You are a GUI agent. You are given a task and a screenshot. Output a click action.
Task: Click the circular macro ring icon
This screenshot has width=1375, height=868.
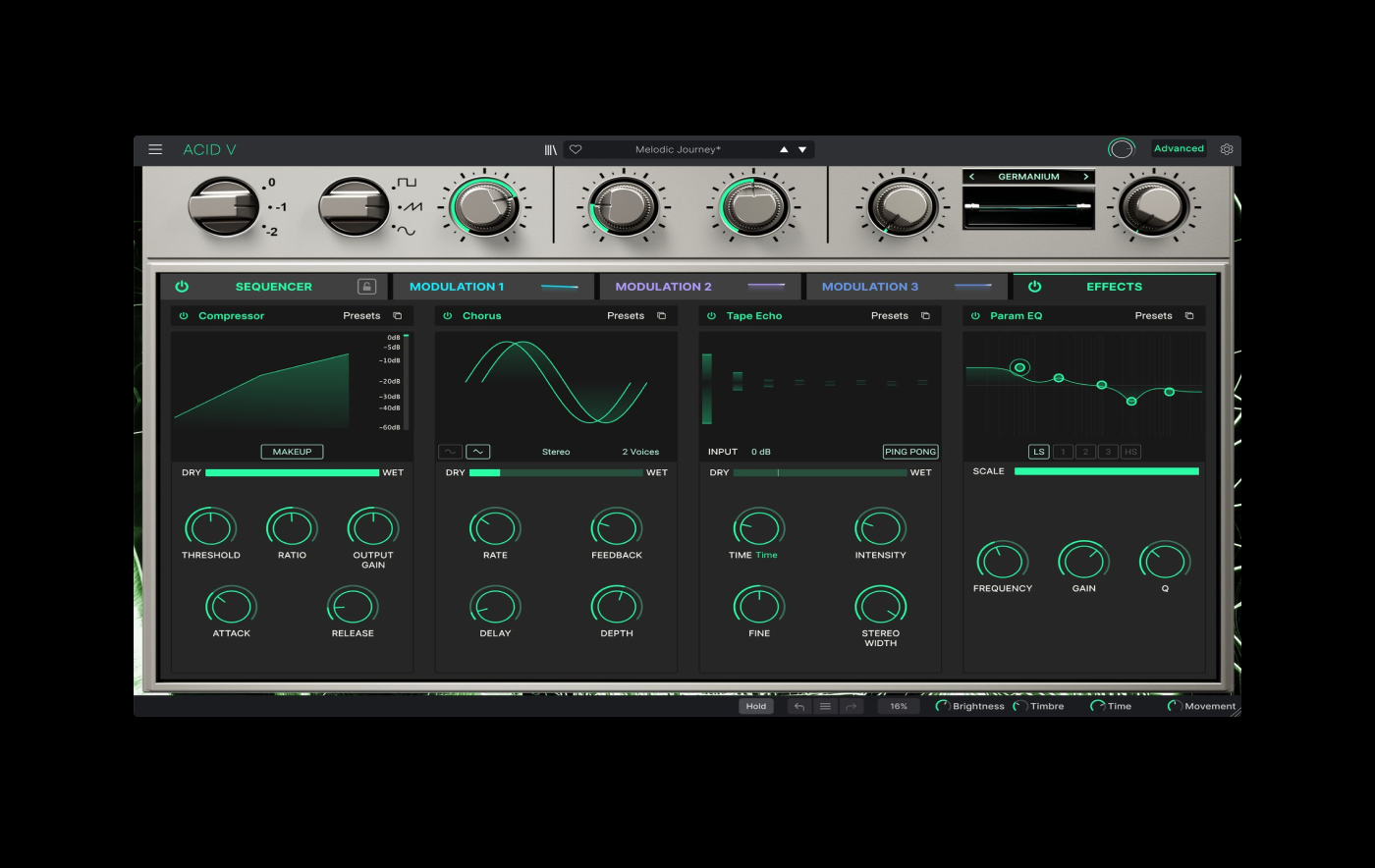(1121, 149)
